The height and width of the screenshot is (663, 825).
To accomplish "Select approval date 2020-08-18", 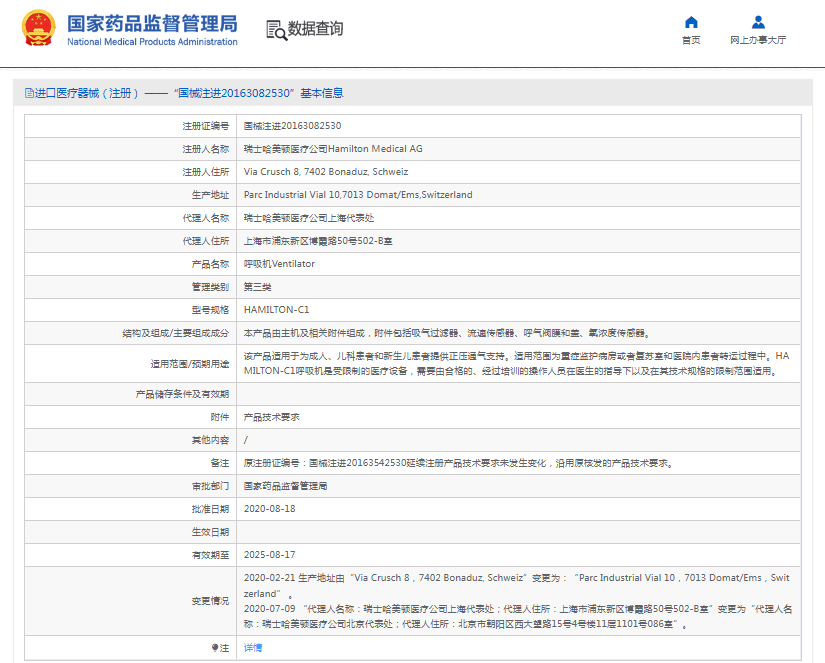I will tap(269, 509).
